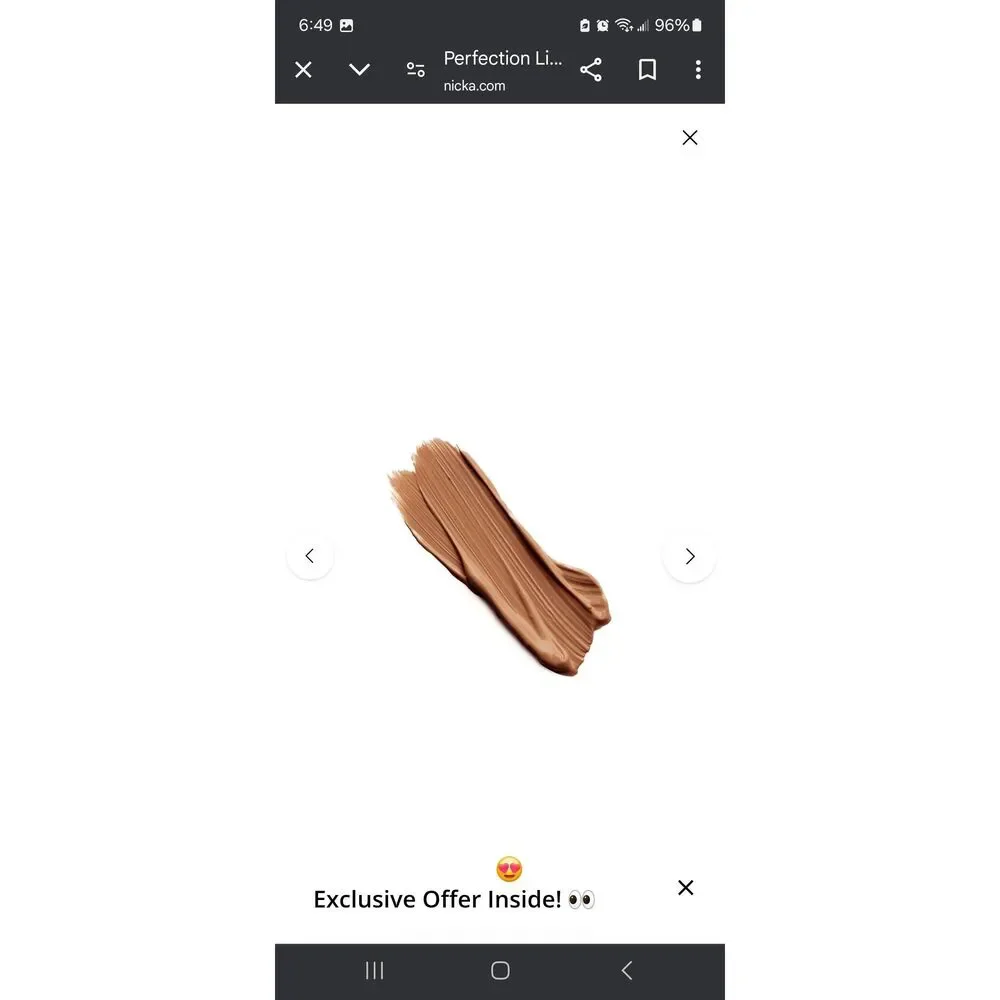This screenshot has width=1000, height=1000.
Task: Tap the heart-eyes emoji on banner
Action: [x=509, y=869]
